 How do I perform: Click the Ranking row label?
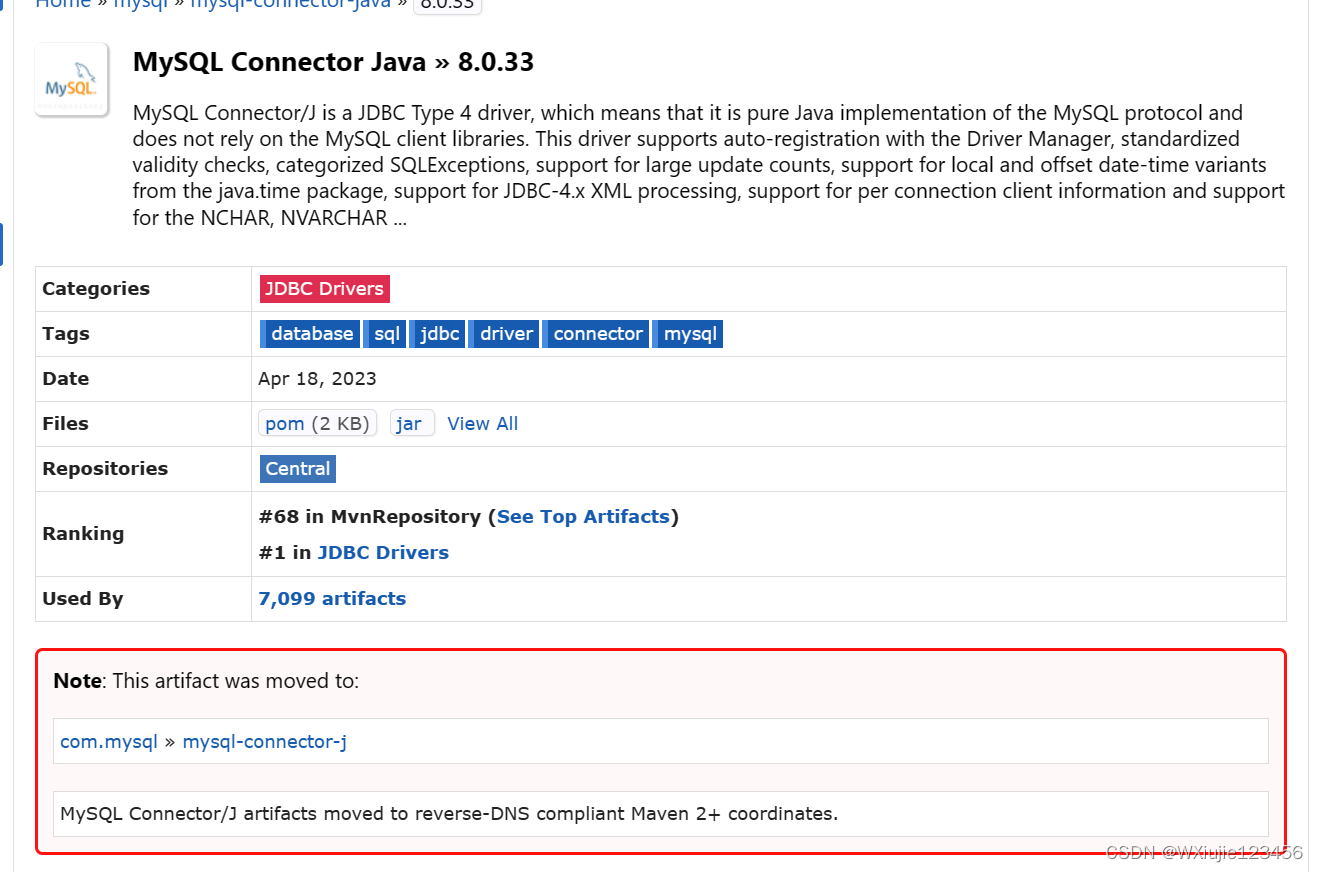tap(83, 534)
